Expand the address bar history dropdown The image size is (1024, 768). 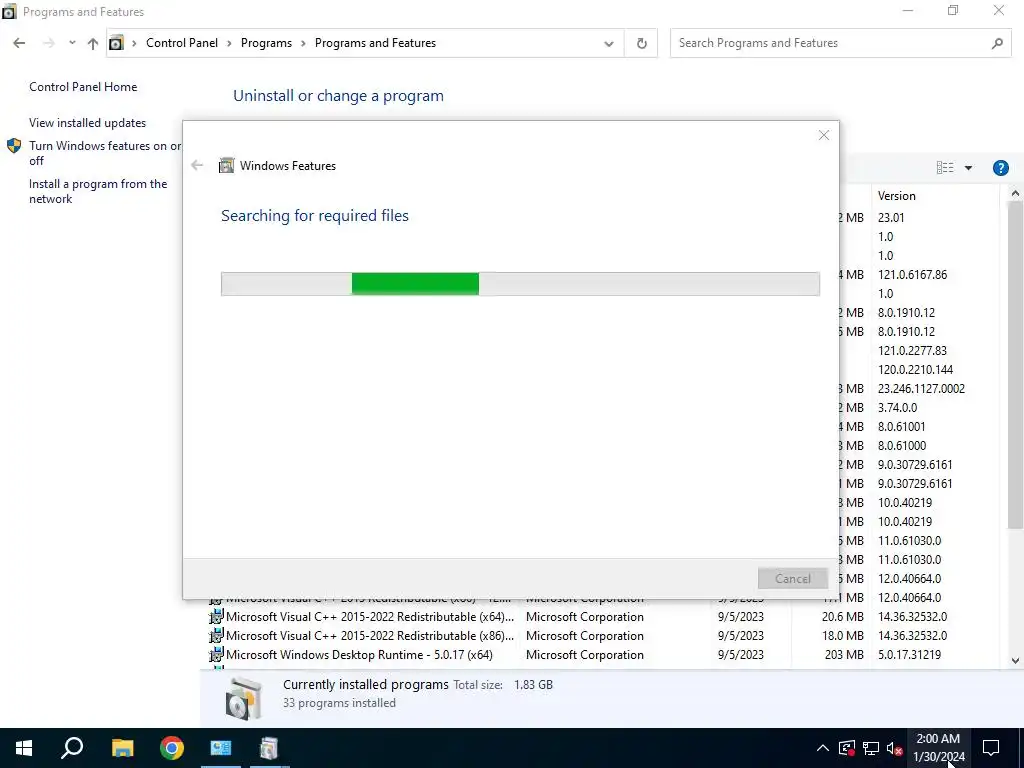point(609,44)
